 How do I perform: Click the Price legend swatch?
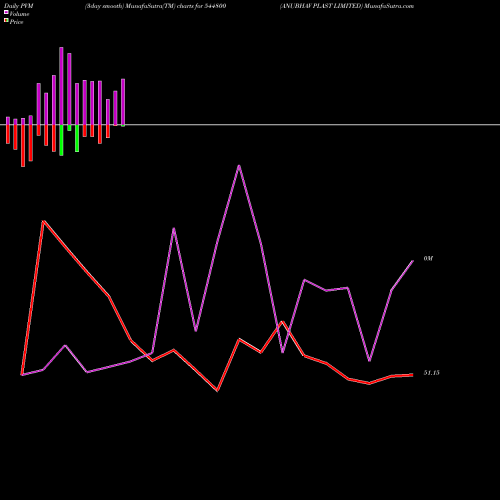tap(6, 21)
